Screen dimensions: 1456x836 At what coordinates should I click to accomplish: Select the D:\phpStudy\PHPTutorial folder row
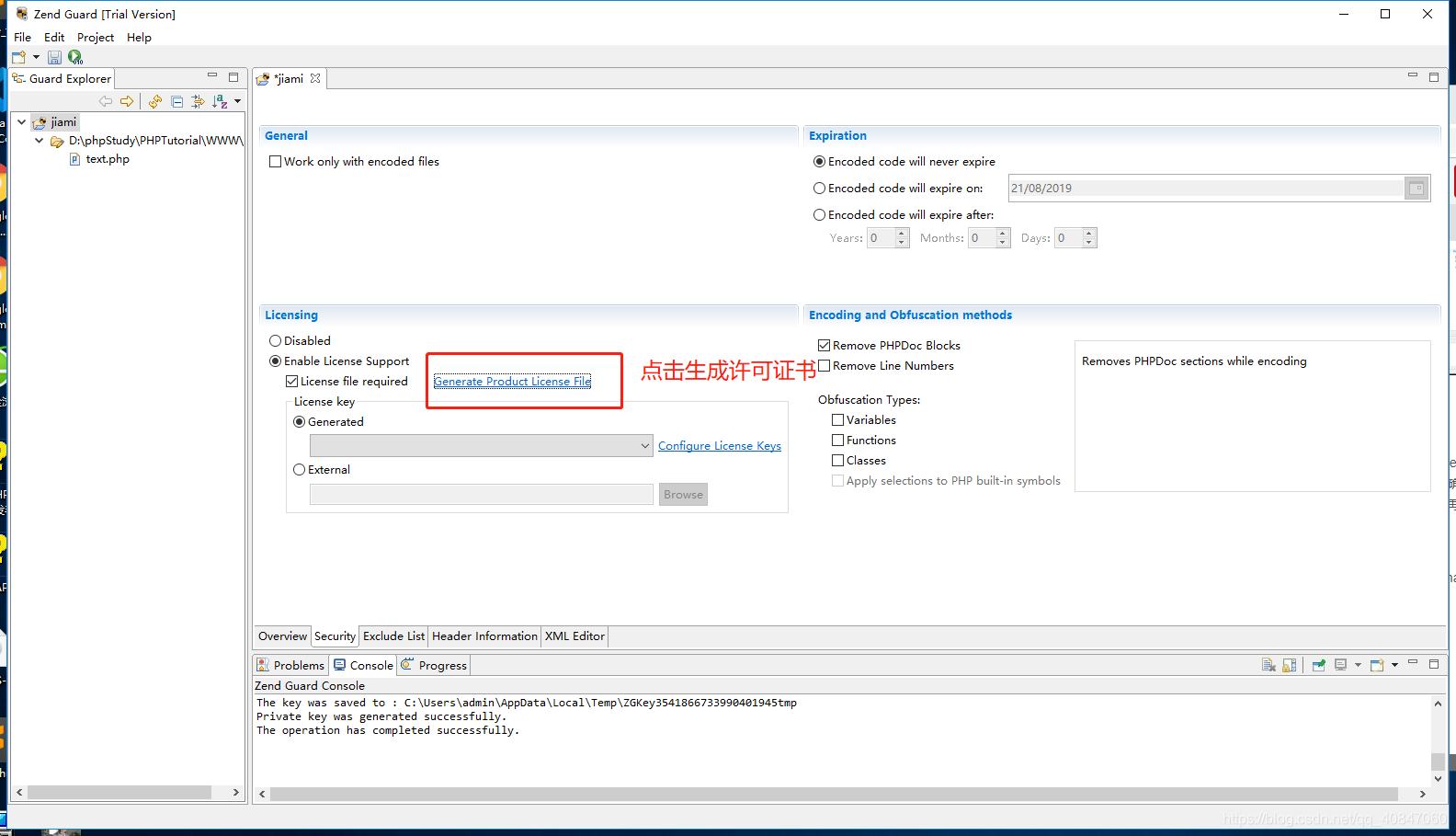147,141
